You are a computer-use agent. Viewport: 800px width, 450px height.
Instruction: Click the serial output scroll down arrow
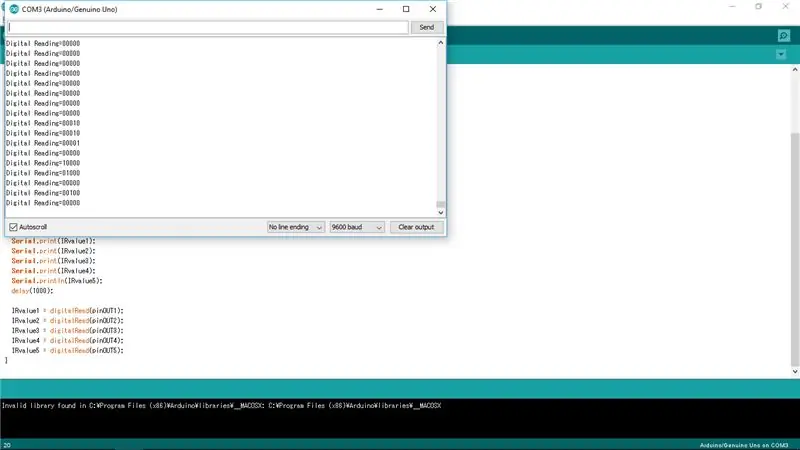click(441, 212)
